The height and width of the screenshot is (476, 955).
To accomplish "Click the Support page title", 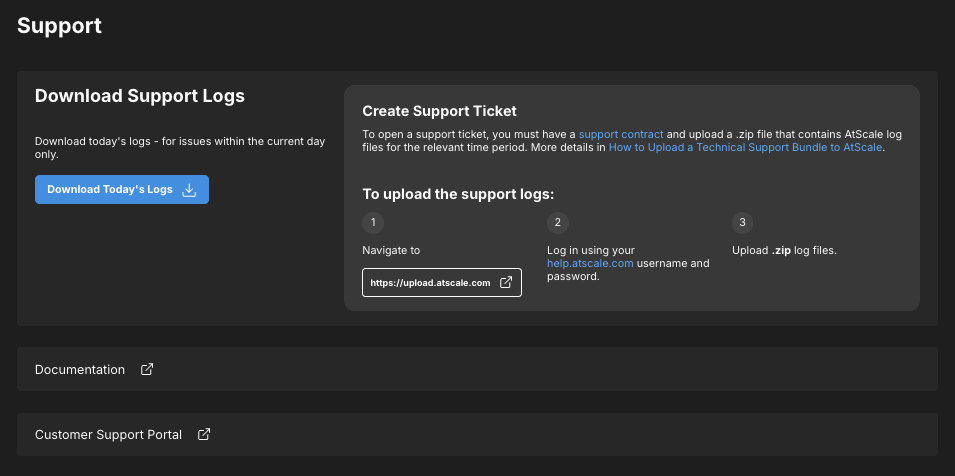I will click(59, 25).
